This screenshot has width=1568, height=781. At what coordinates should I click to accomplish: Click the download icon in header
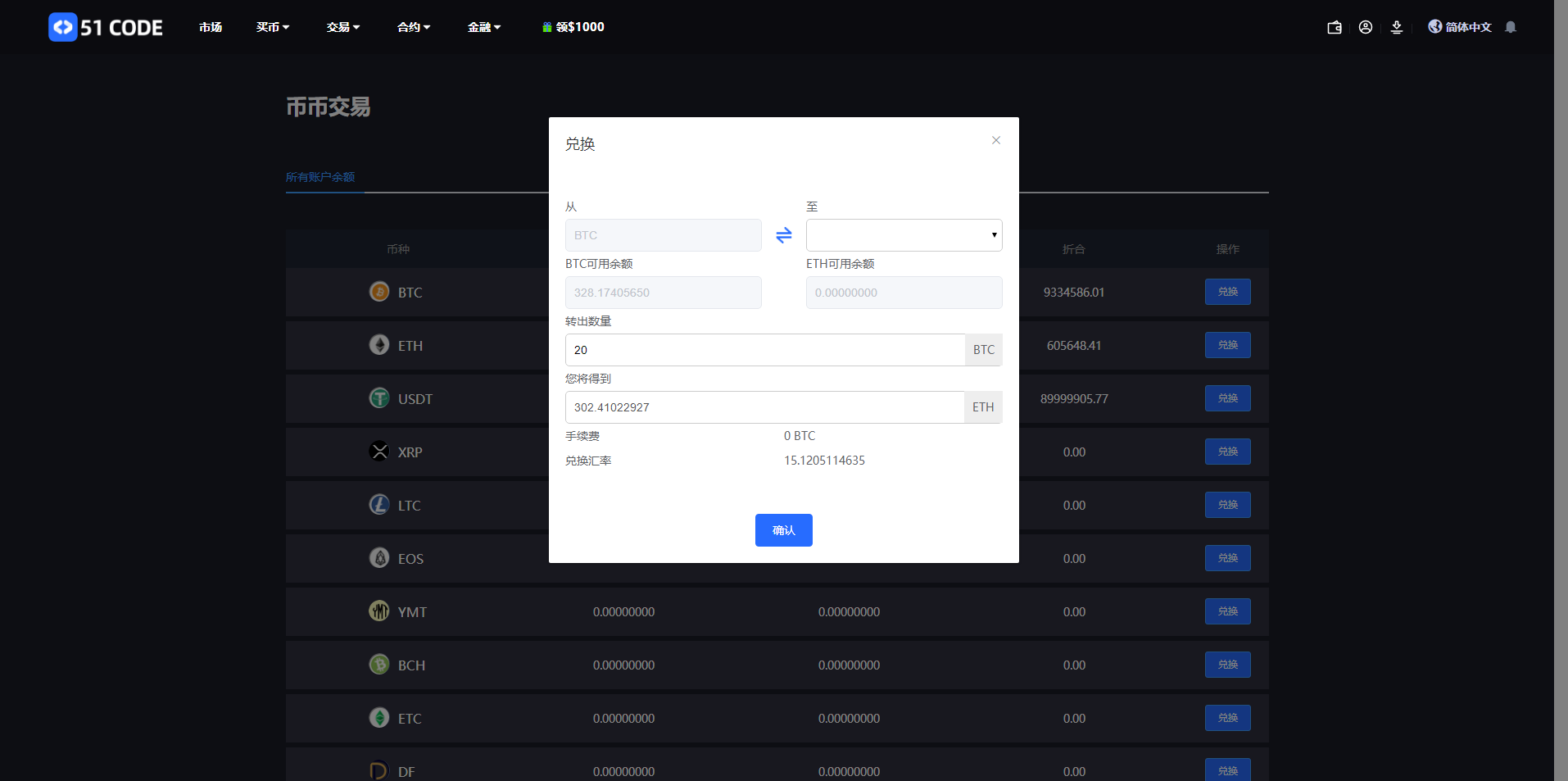click(x=1397, y=27)
